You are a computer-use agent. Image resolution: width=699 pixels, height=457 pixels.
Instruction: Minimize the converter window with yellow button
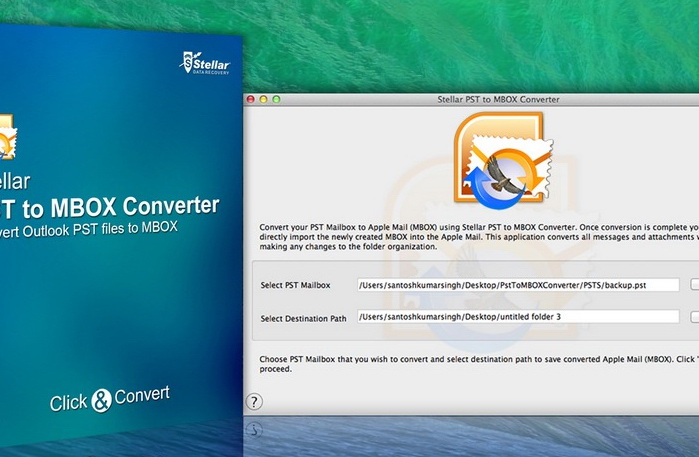(x=263, y=99)
